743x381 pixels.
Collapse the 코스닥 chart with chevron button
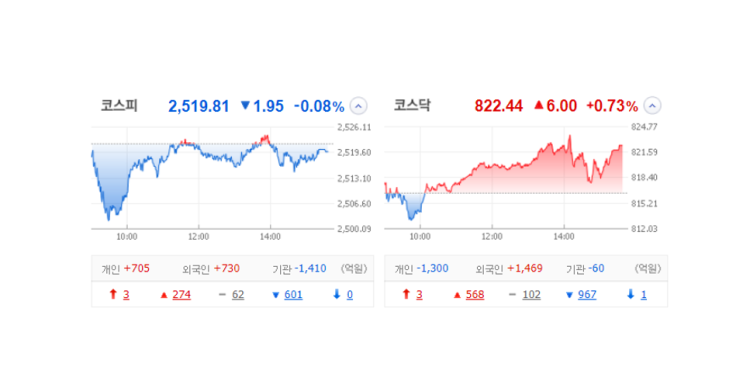652,106
